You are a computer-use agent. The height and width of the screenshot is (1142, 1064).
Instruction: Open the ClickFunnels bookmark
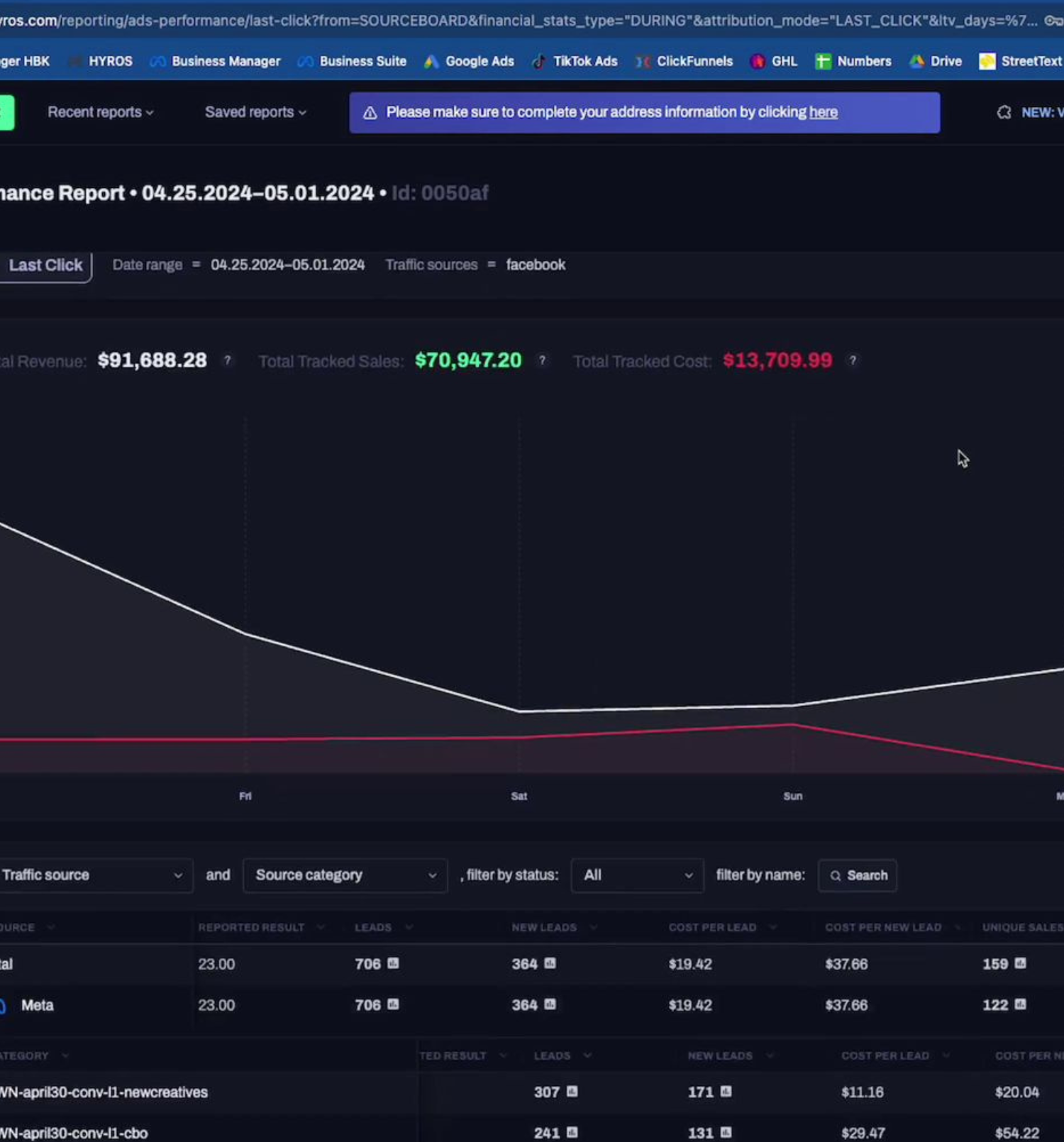(x=684, y=61)
